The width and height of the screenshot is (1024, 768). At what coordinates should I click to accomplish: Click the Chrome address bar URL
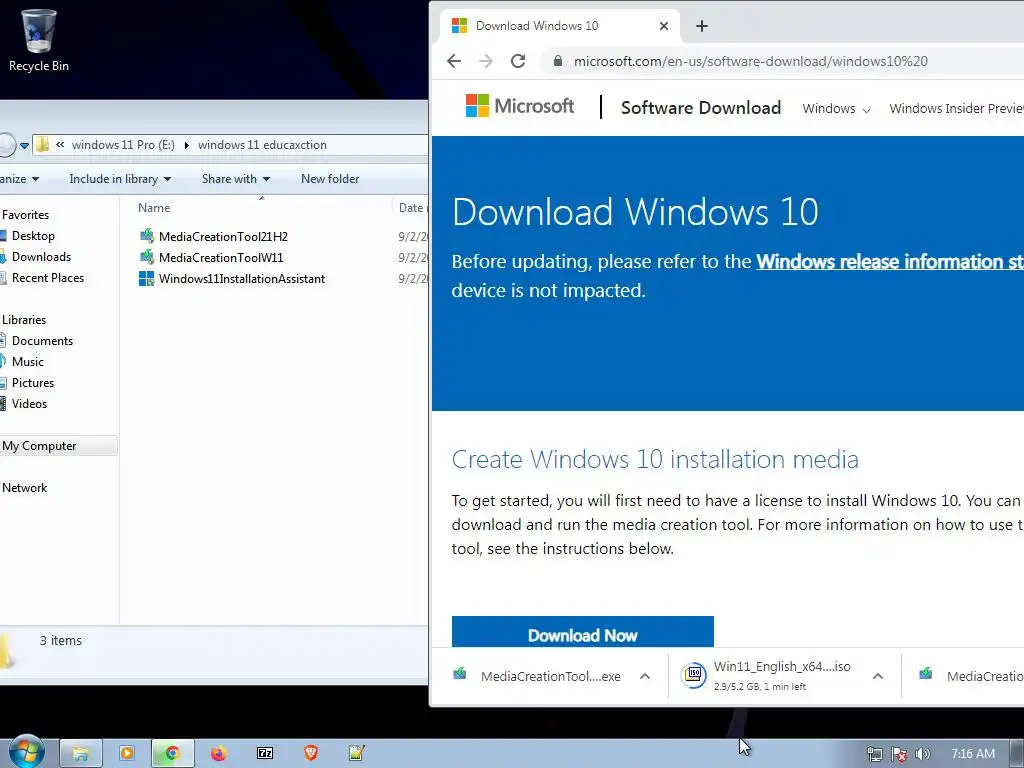click(x=750, y=61)
